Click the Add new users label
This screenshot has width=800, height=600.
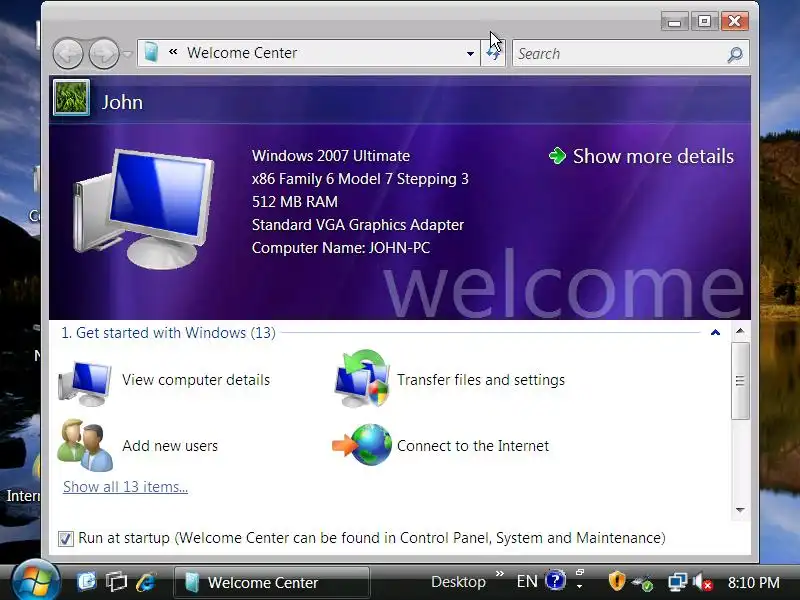coord(170,446)
